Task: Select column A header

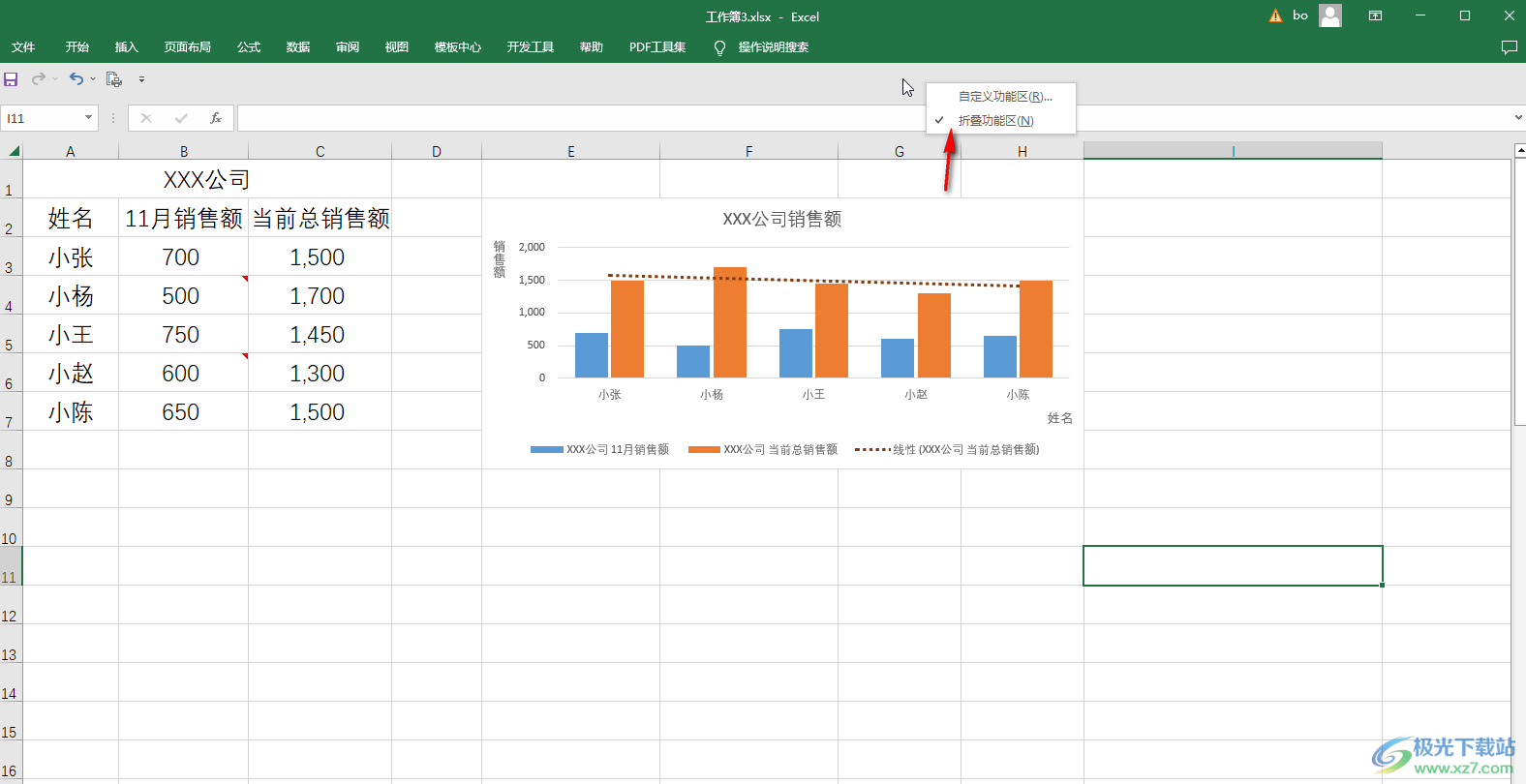Action: (71, 151)
